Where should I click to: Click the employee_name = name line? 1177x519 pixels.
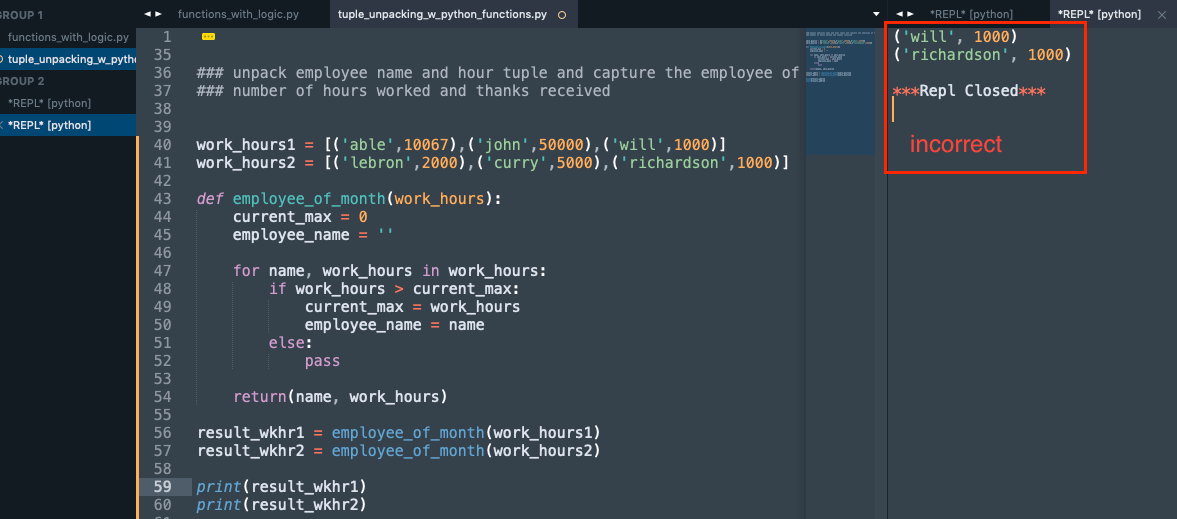pyautogui.click(x=394, y=324)
